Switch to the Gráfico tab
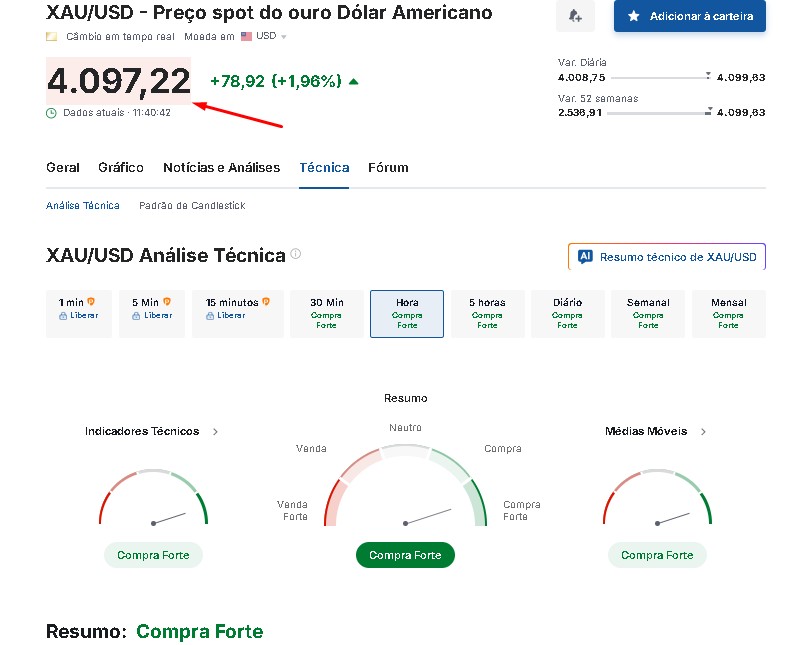The image size is (791, 645). [121, 168]
